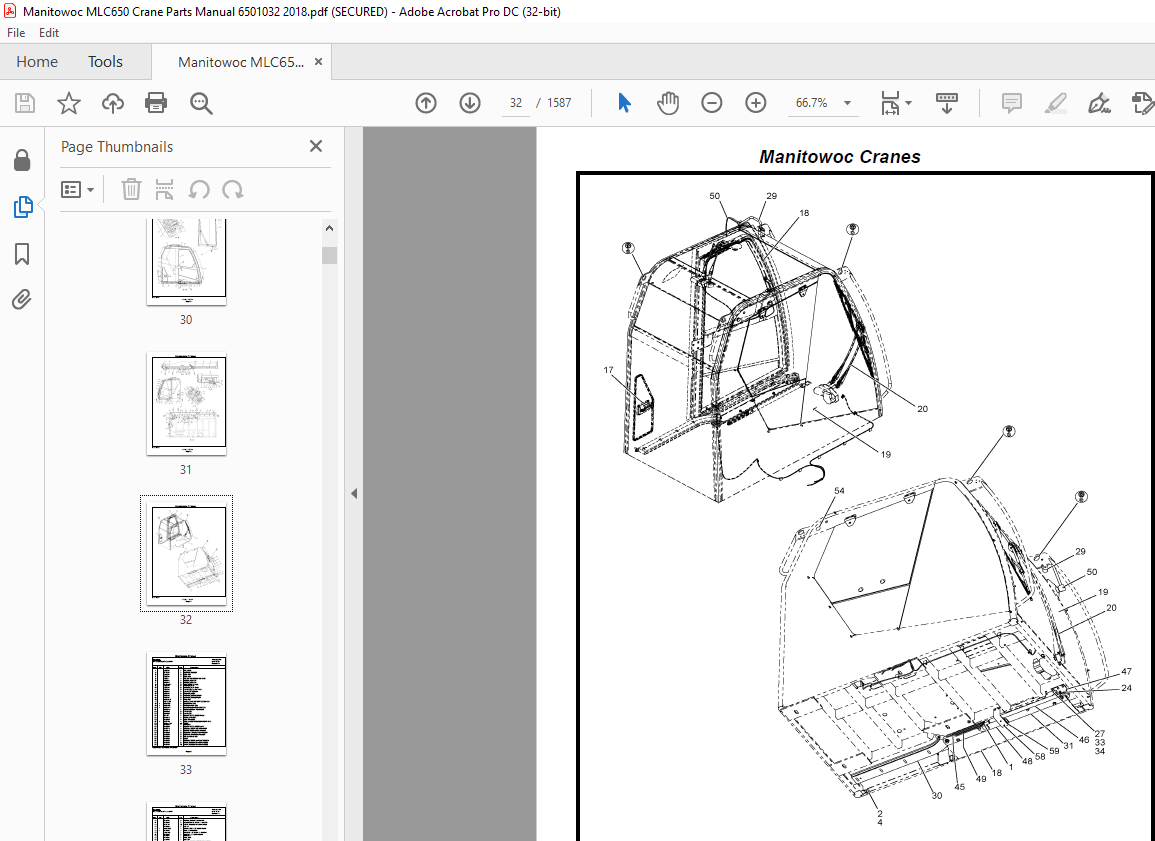Select the page 31 thumbnail
The height and width of the screenshot is (841, 1155).
point(186,404)
